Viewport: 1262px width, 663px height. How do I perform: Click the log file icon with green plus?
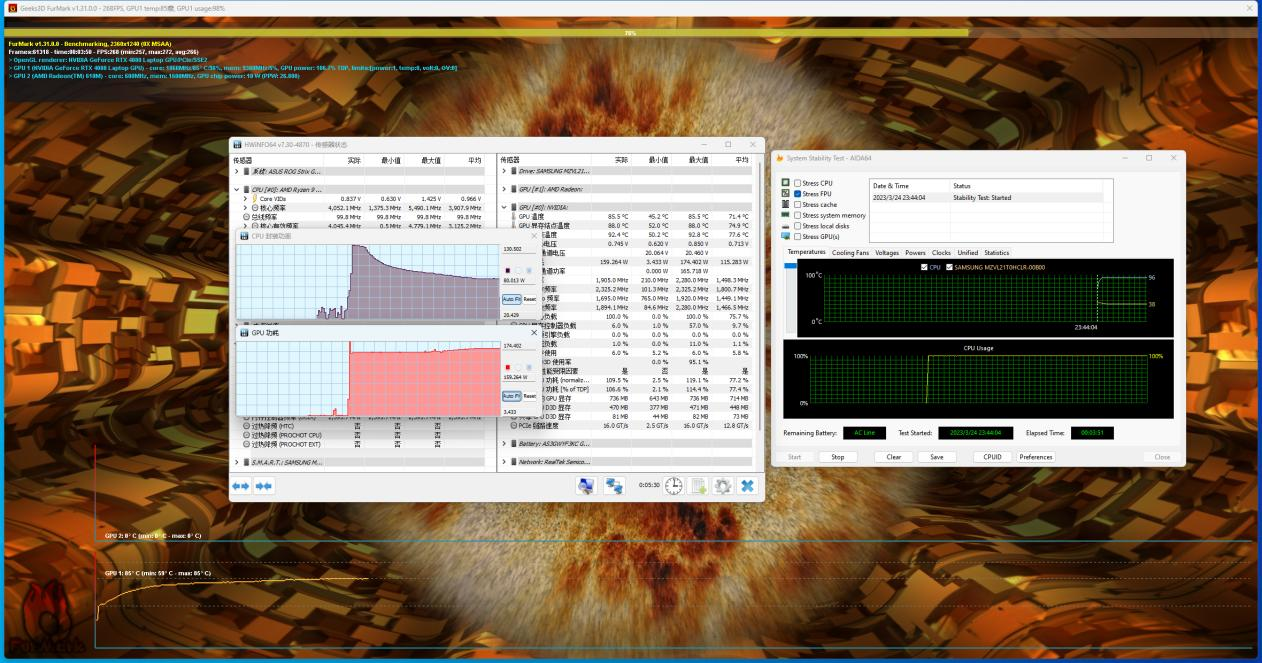(698, 486)
